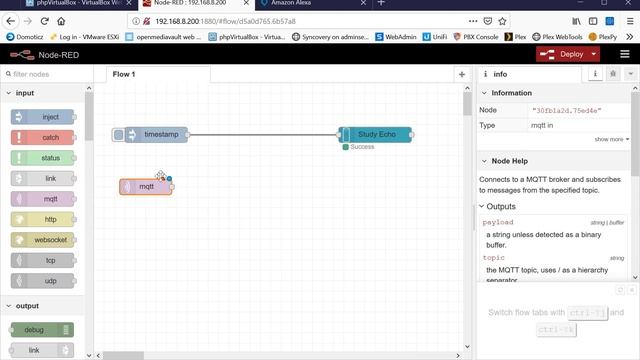Collapse the Outputs section
The height and width of the screenshot is (360, 640).
pos(482,207)
